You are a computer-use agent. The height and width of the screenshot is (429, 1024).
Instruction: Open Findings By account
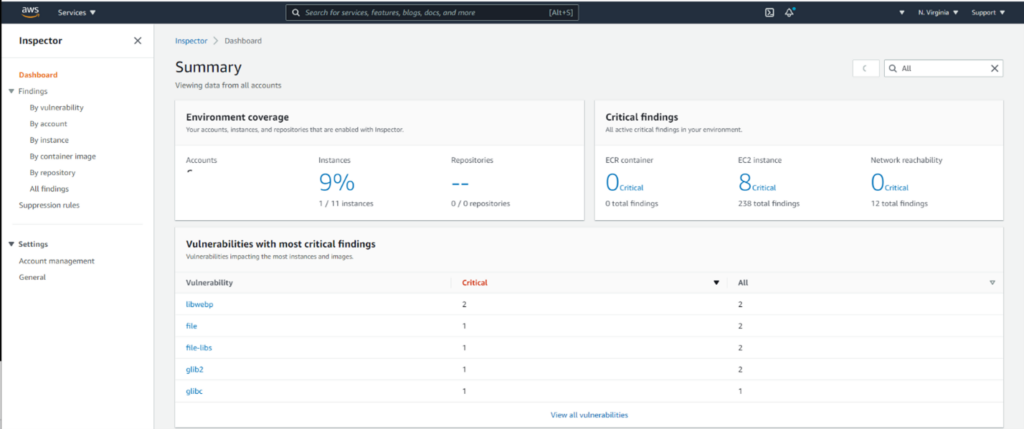tap(48, 124)
